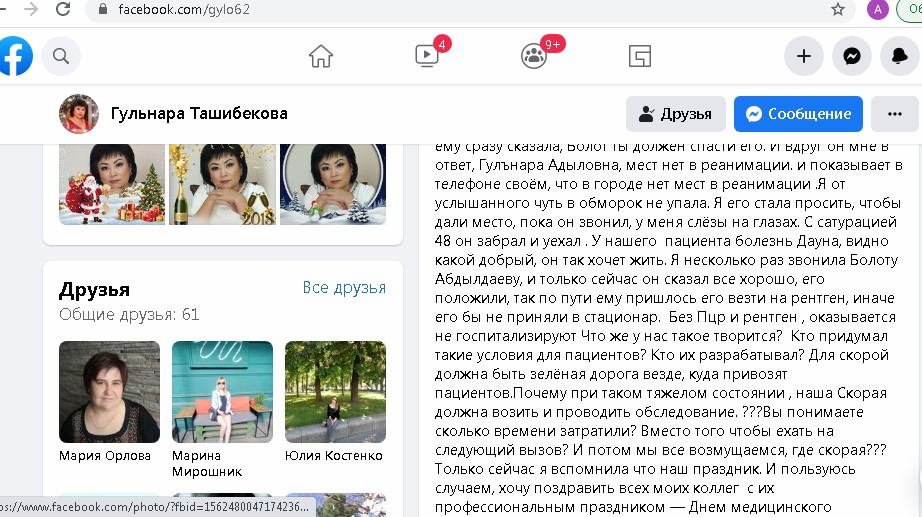Open the Messenger chat icon
This screenshot has width=922, height=517.
point(852,56)
